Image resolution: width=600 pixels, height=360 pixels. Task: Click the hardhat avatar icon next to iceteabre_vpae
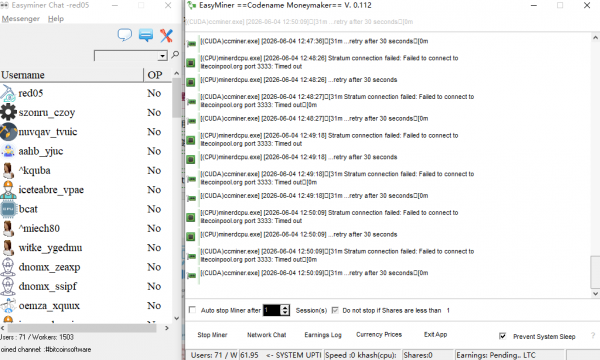coord(8,190)
